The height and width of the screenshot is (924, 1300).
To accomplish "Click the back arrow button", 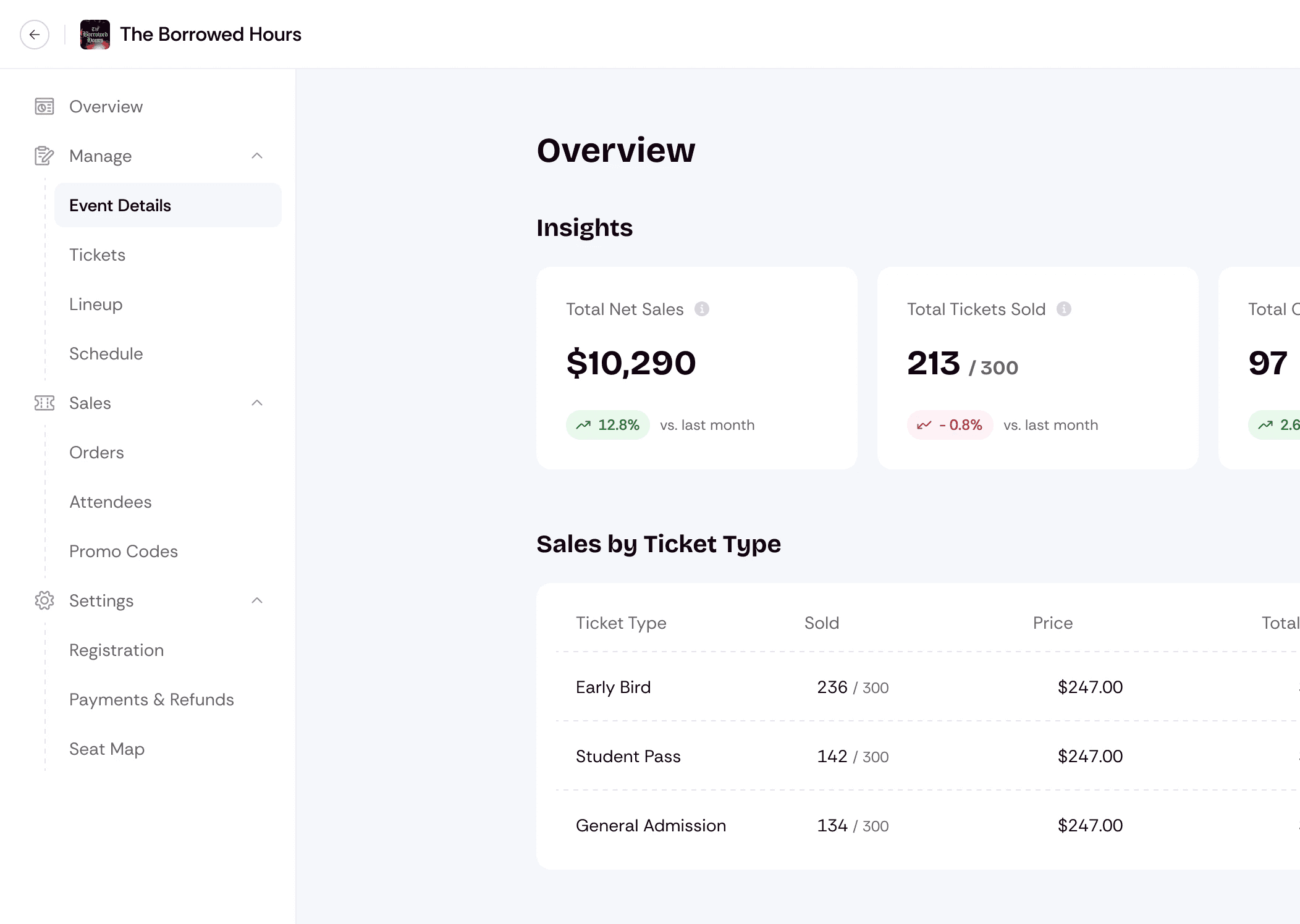I will [35, 35].
